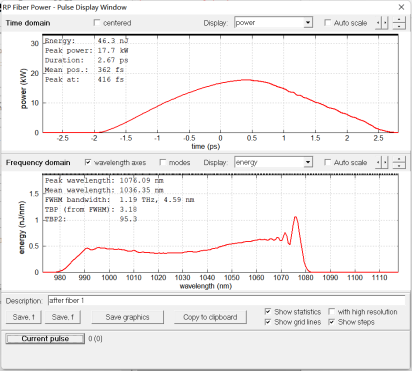The width and height of the screenshot is (412, 372).
Task: Click the 'TBP2: 95.3' statistic
Action: click(91, 219)
